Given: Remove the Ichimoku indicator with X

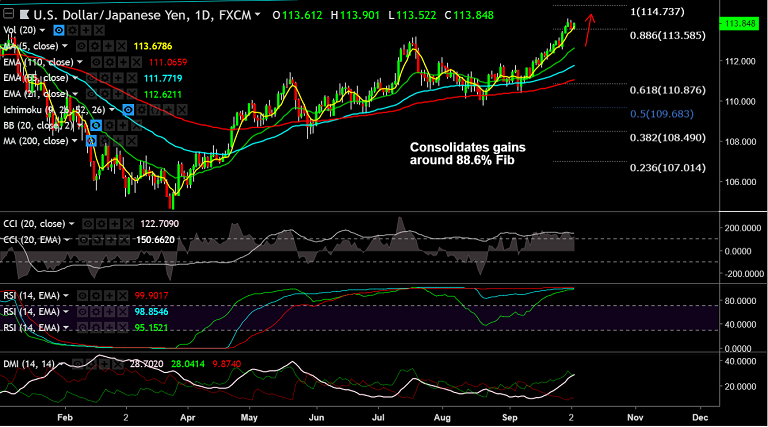Looking at the screenshot, I should coord(182,110).
